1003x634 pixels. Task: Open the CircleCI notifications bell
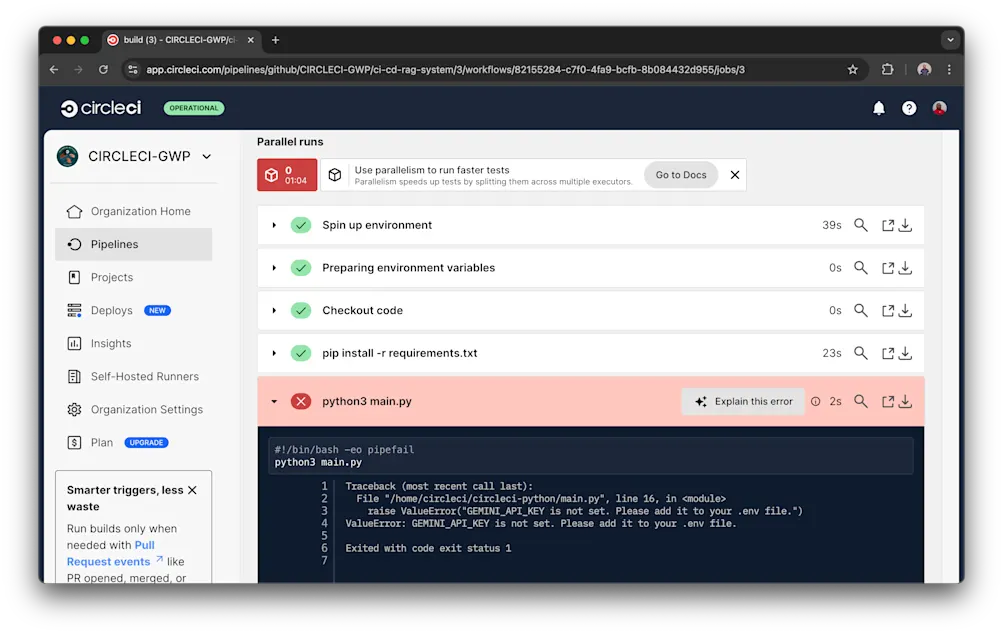tap(878, 108)
